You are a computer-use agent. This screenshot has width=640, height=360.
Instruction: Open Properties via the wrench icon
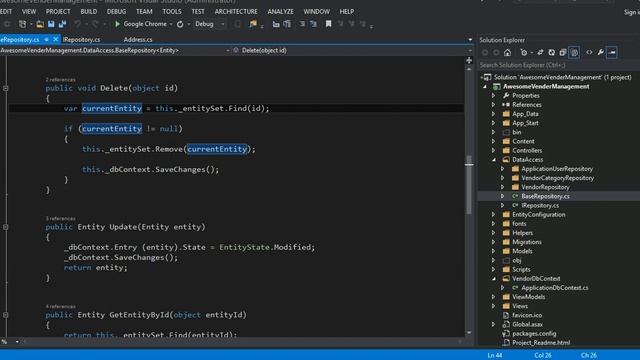[x=600, y=52]
